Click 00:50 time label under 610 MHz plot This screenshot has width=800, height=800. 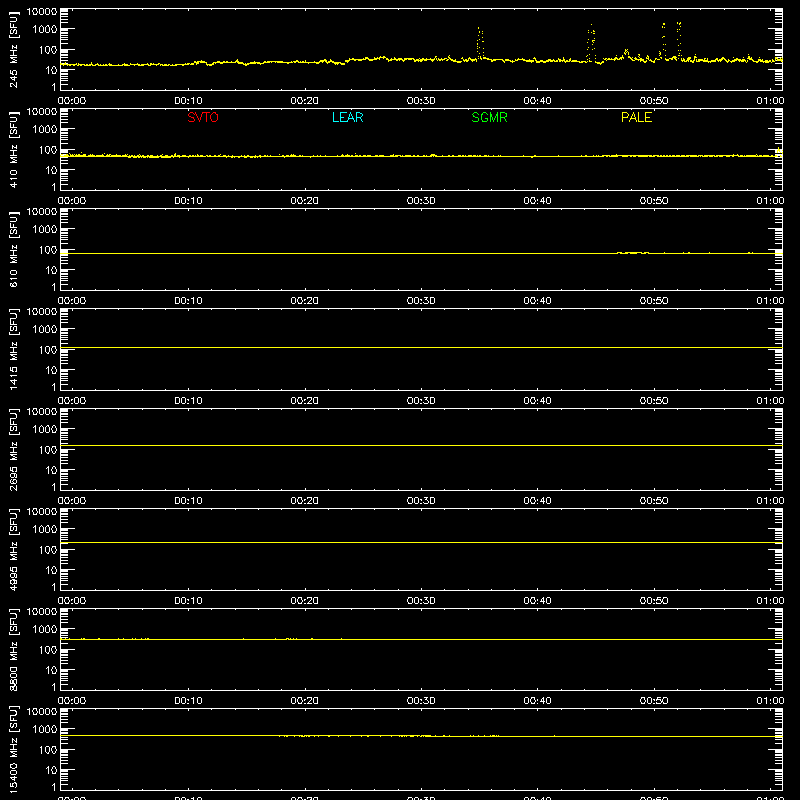pyautogui.click(x=654, y=301)
